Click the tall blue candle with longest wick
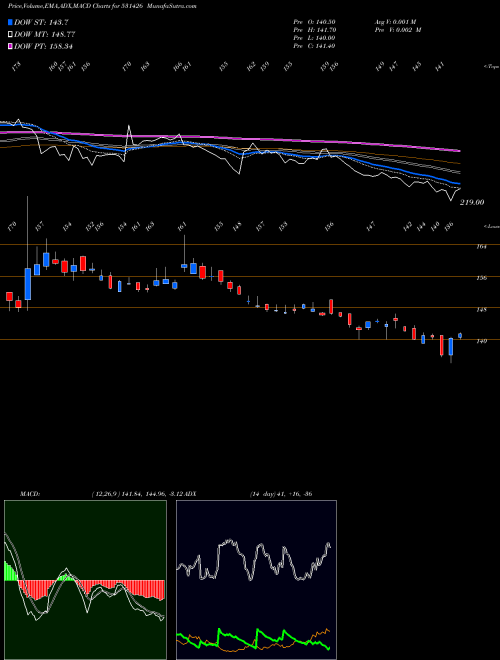This screenshot has width=500, height=660. [x=28, y=284]
